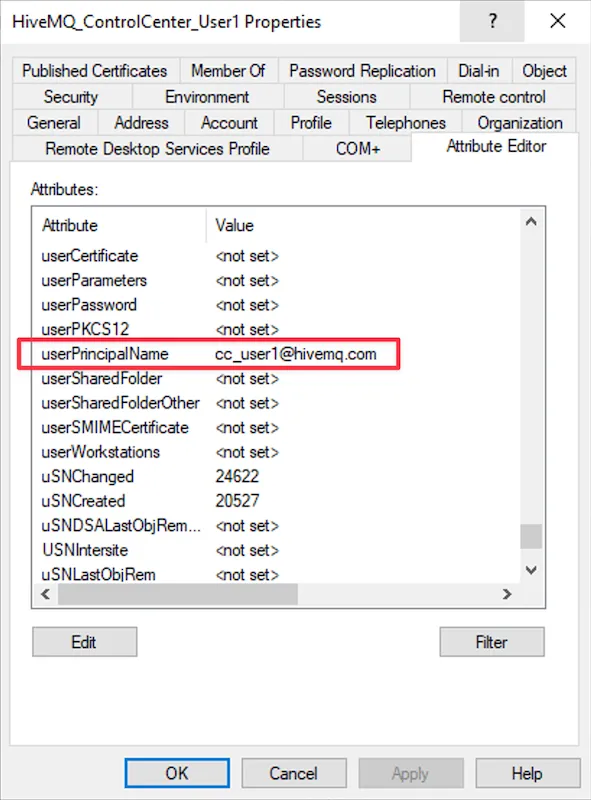Screen dimensions: 591x800
Task: Open the Remote control tab
Action: point(494,96)
